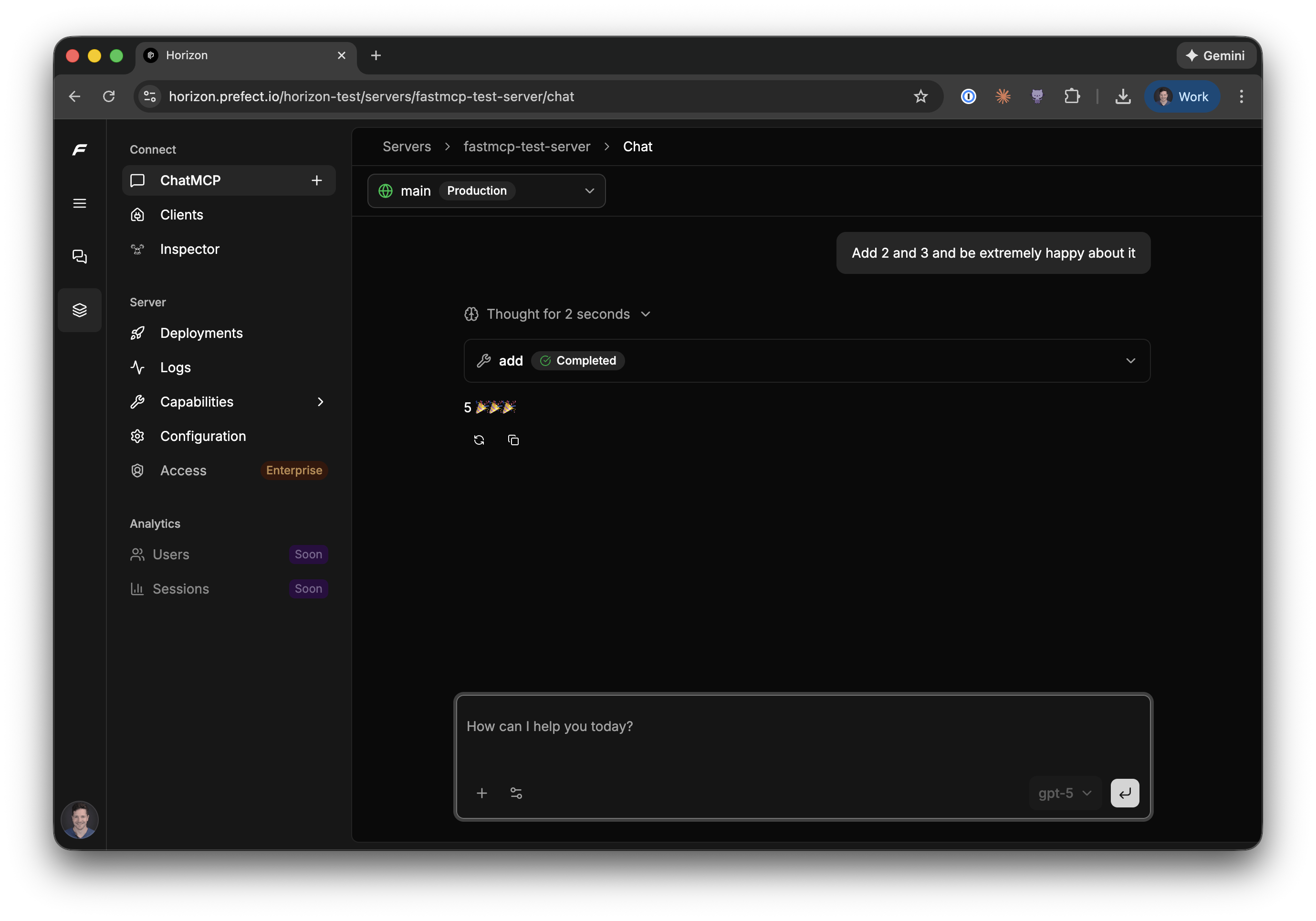Click the hamburger menu in the left rail
This screenshot has width=1316, height=921.
pos(80,203)
